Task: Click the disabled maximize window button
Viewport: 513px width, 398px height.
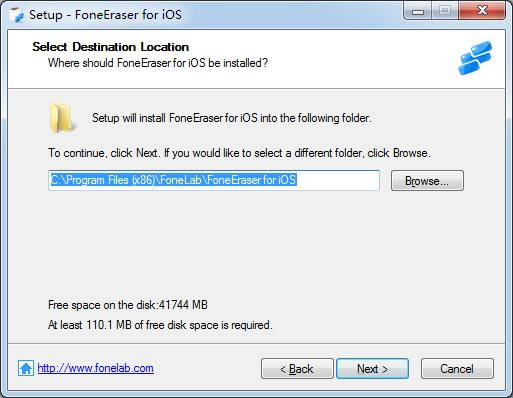Action: coord(445,11)
